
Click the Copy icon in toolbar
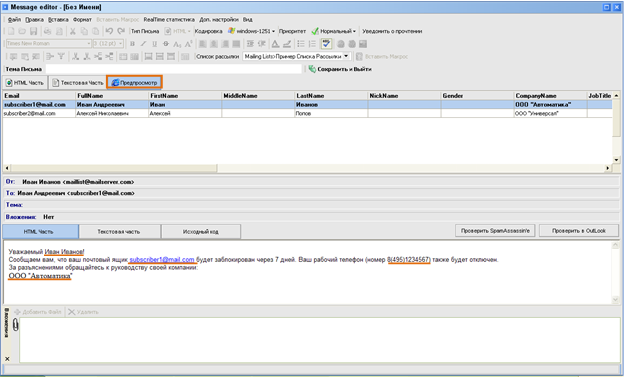tap(84, 31)
